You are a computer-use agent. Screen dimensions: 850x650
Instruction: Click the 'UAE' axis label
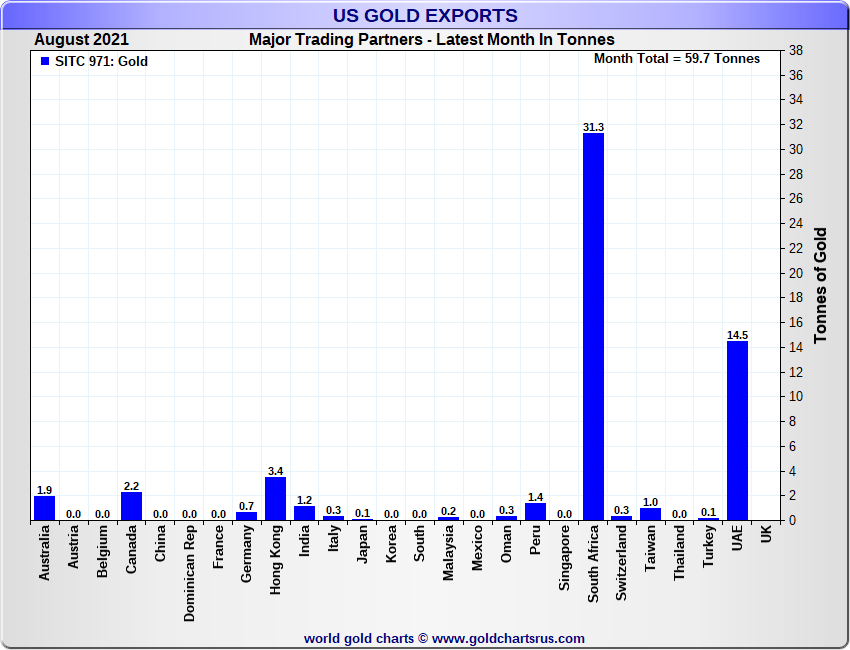737,538
